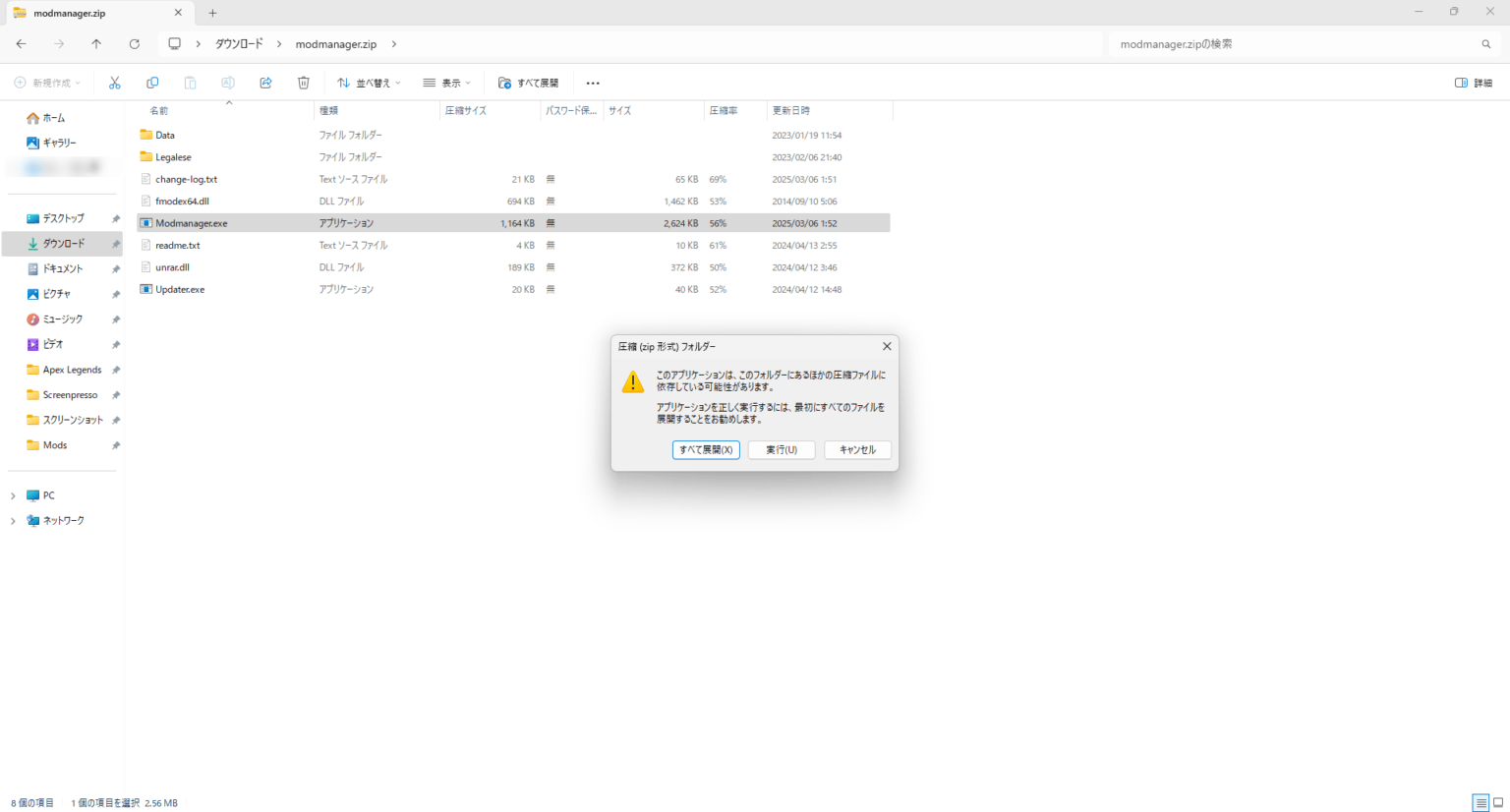This screenshot has width=1510, height=812.
Task: Open the 並べ替え sort dropdown
Action: pyautogui.click(x=369, y=83)
